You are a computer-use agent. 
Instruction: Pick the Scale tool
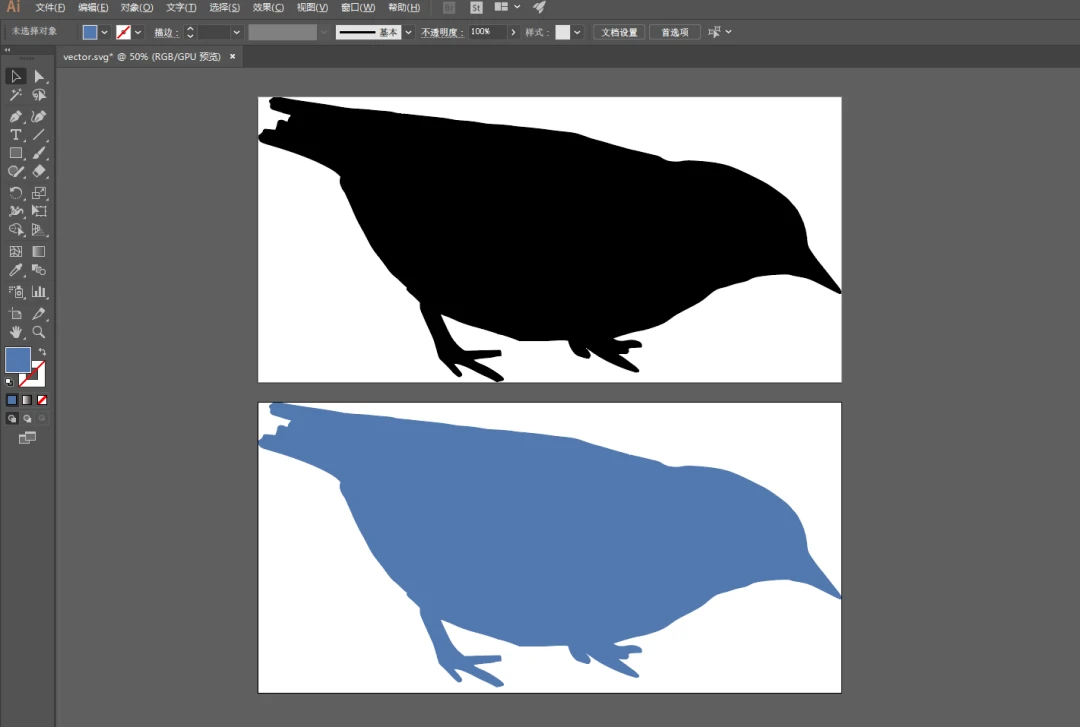click(x=39, y=193)
